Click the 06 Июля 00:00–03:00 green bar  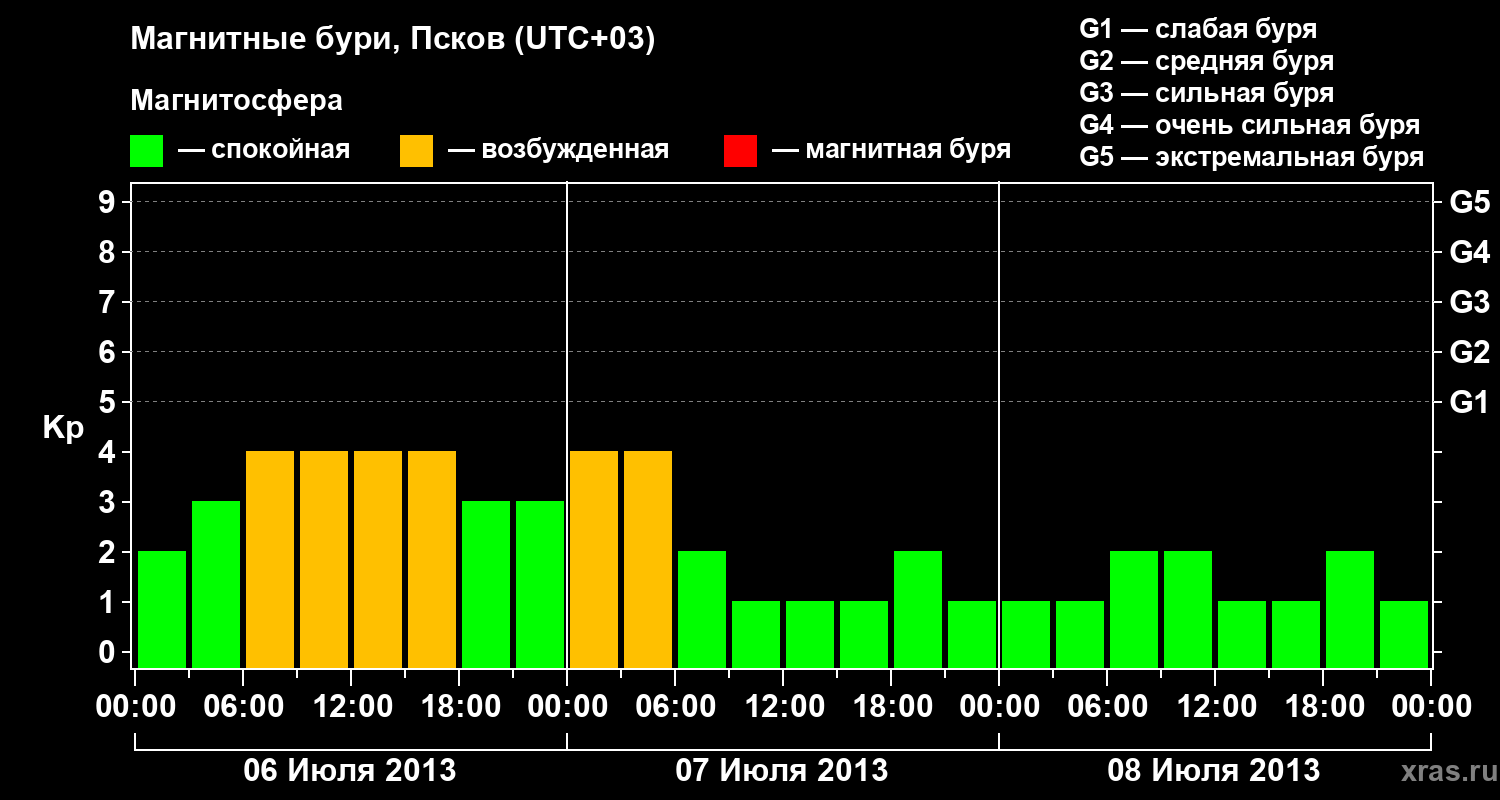pos(162,609)
